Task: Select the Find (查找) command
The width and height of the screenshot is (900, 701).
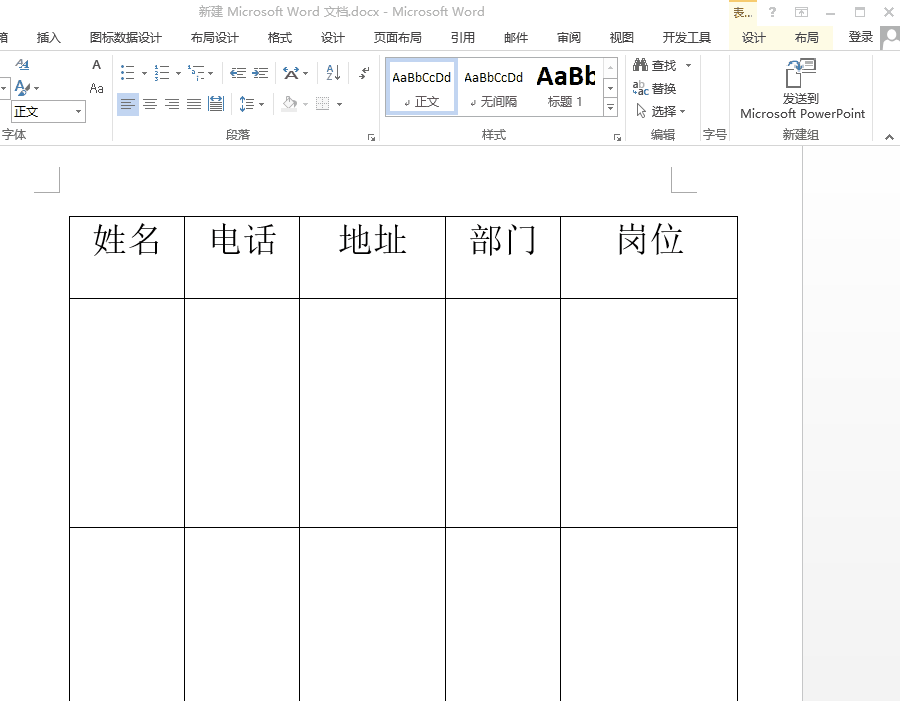Action: pyautogui.click(x=660, y=63)
